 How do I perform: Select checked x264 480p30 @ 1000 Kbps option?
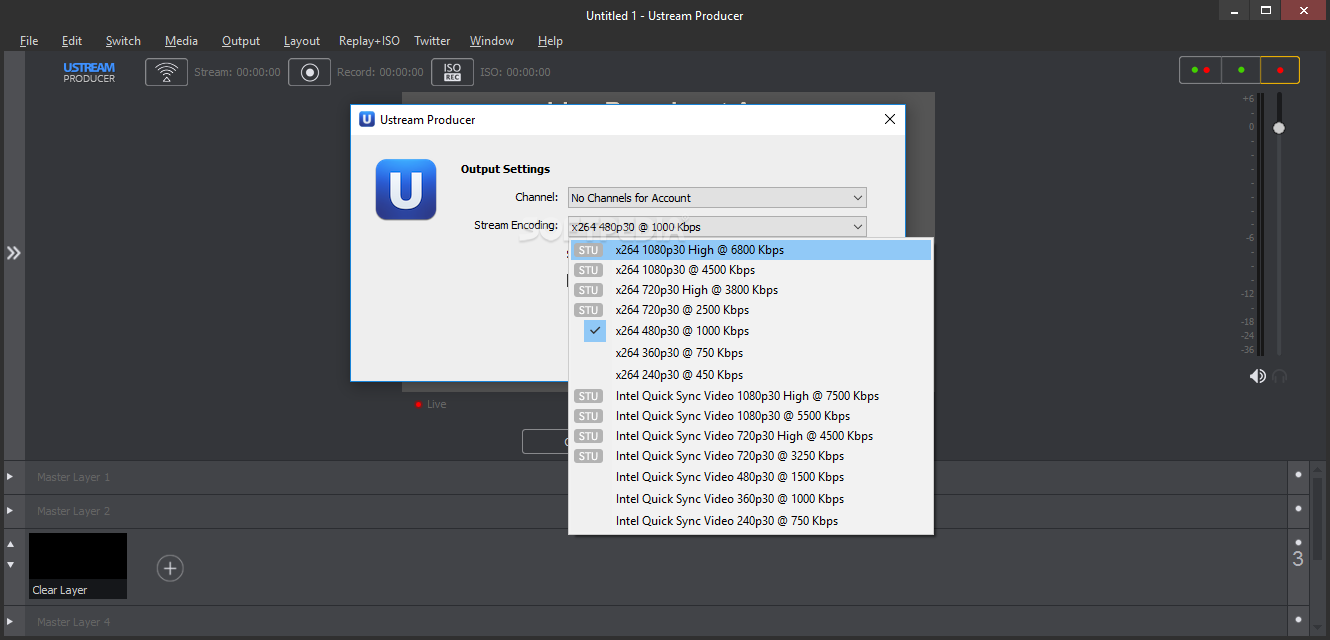pos(751,331)
